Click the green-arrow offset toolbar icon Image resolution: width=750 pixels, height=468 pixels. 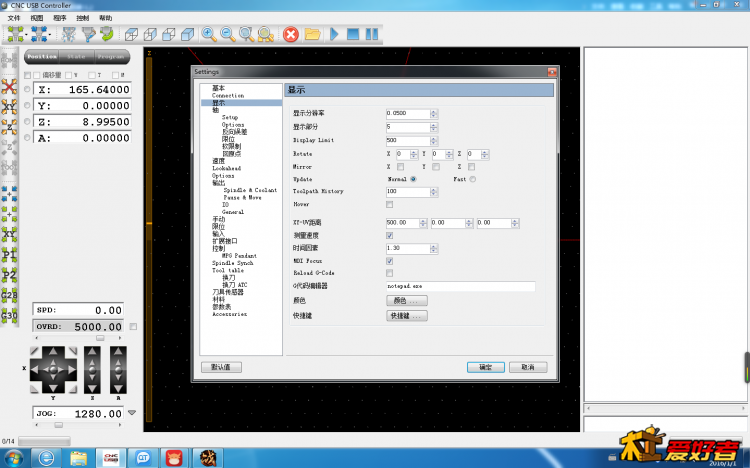tap(16, 34)
